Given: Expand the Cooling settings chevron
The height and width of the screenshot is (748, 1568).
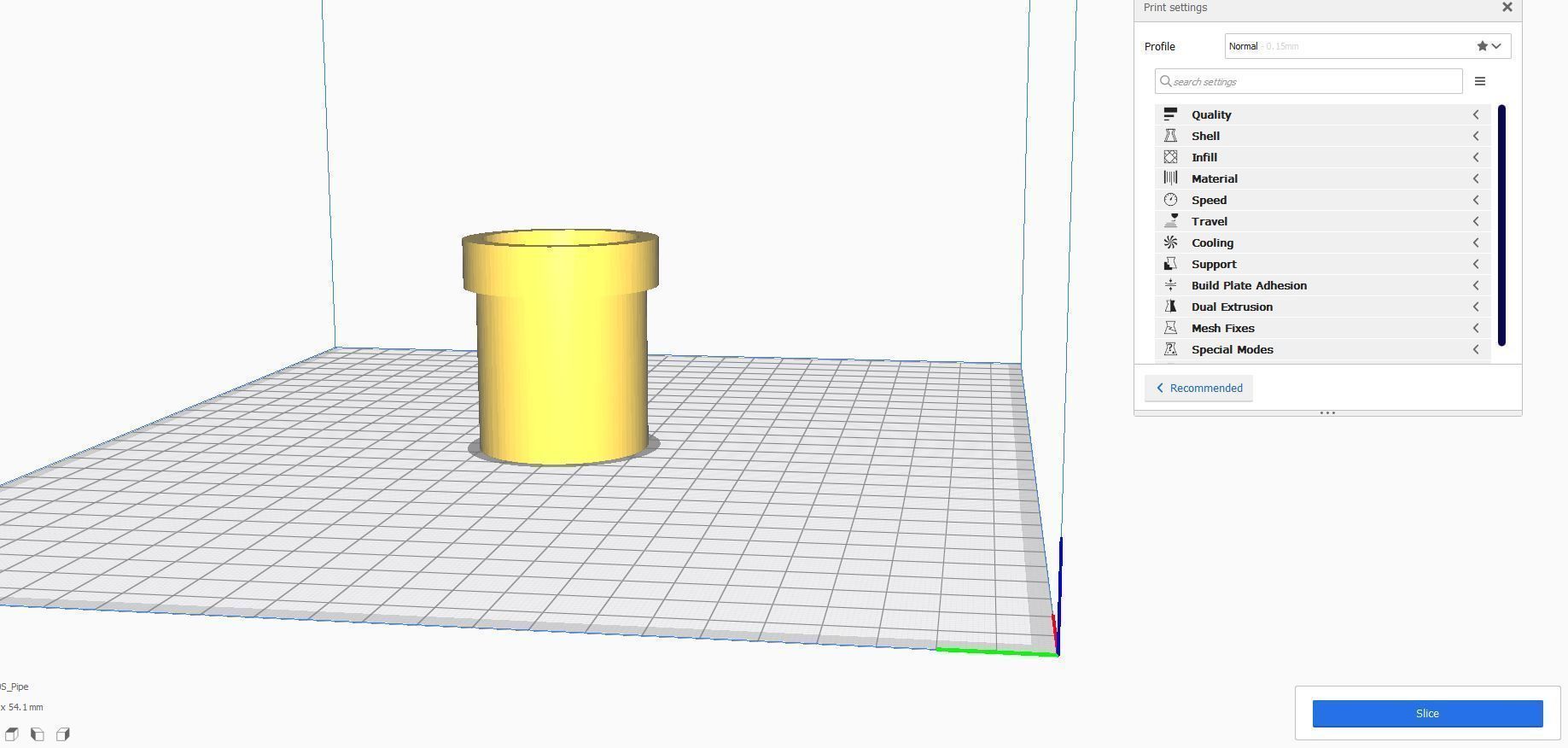Looking at the screenshot, I should [x=1476, y=243].
